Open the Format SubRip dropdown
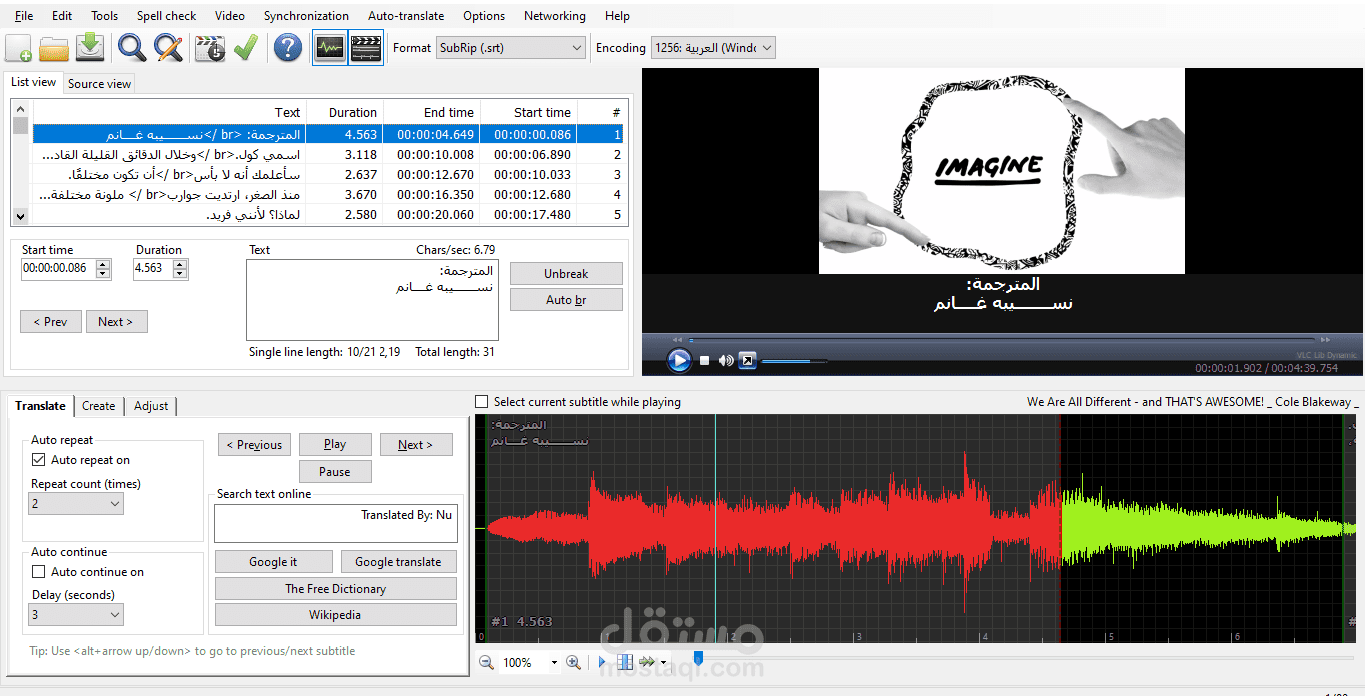This screenshot has width=1365, height=696. pyautogui.click(x=511, y=48)
